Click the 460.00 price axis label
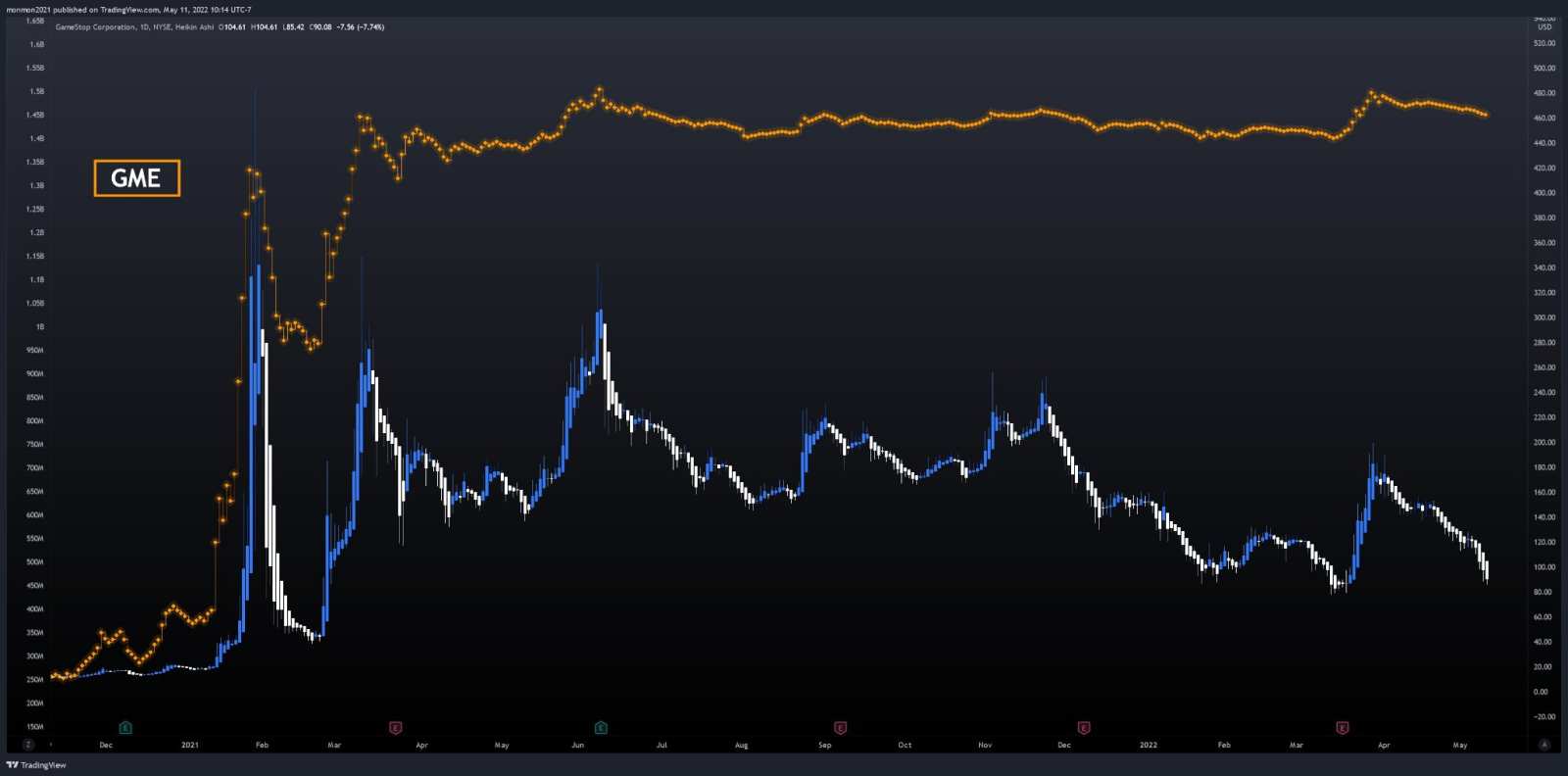The width and height of the screenshot is (1568, 776). (x=1544, y=119)
